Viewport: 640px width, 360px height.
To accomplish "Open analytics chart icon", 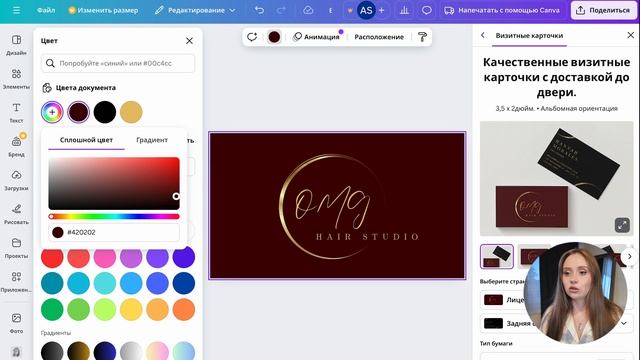I will coord(404,10).
